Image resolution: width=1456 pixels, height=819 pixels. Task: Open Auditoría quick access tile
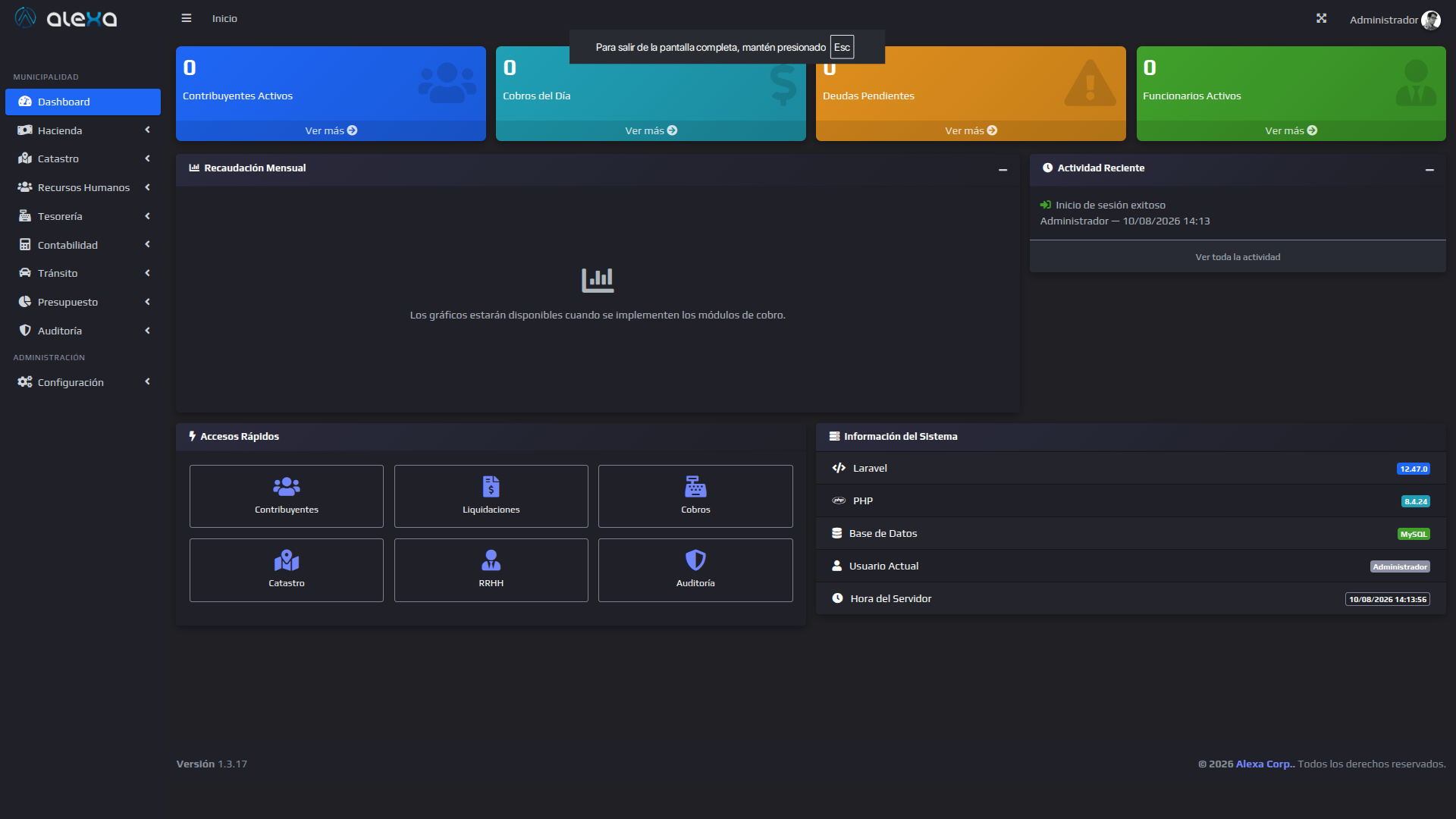tap(695, 570)
